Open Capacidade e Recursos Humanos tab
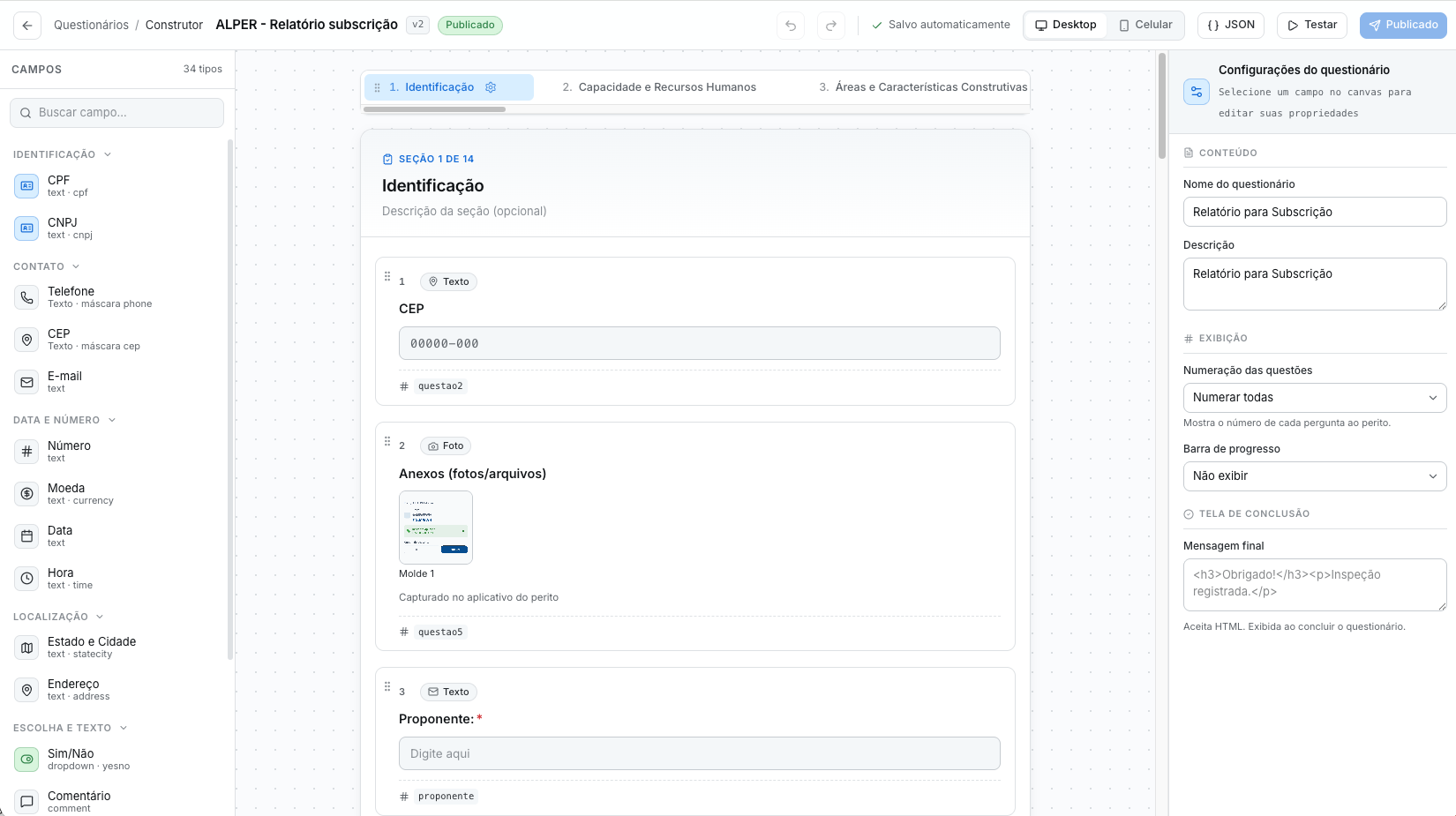1456x816 pixels. [x=659, y=87]
